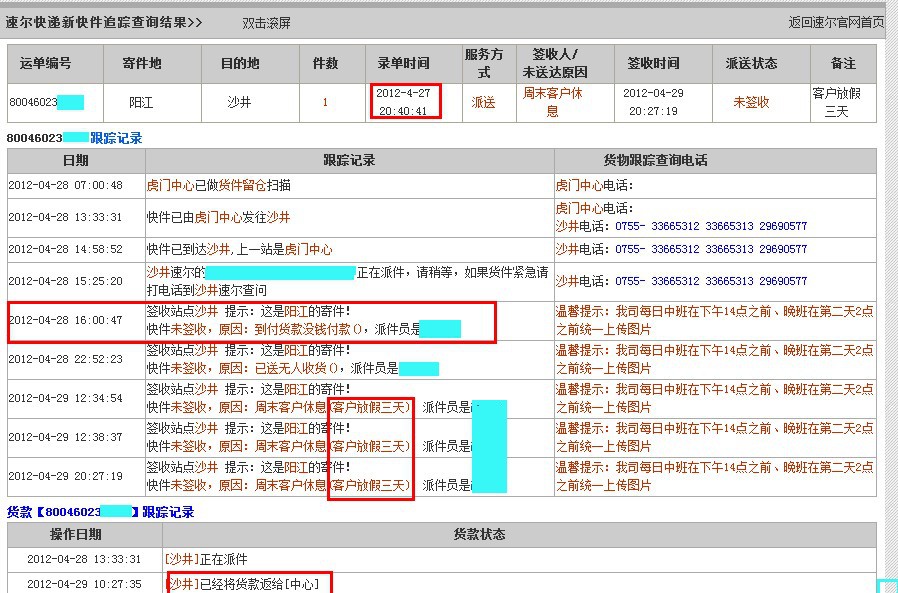The image size is (898, 593).
Task: Select the date 2012-04-28 22:52:23
Action: point(65,359)
